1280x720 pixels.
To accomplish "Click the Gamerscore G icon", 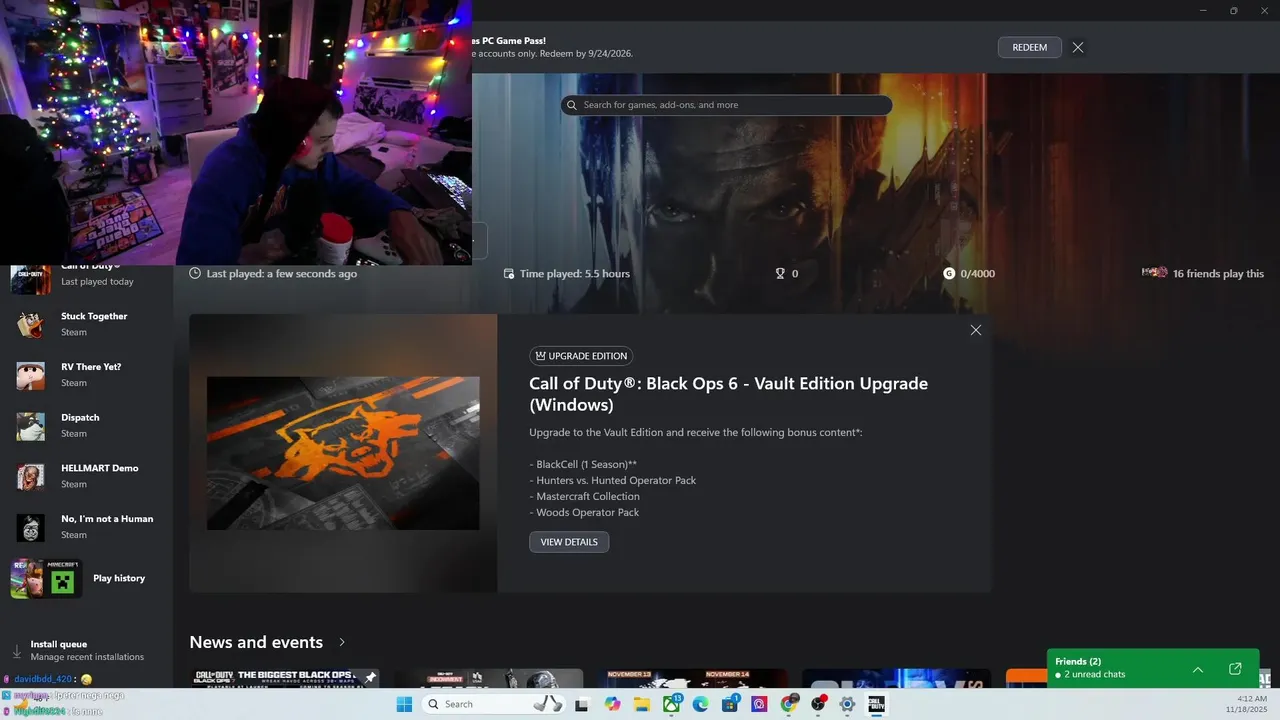I will pyautogui.click(x=949, y=273).
